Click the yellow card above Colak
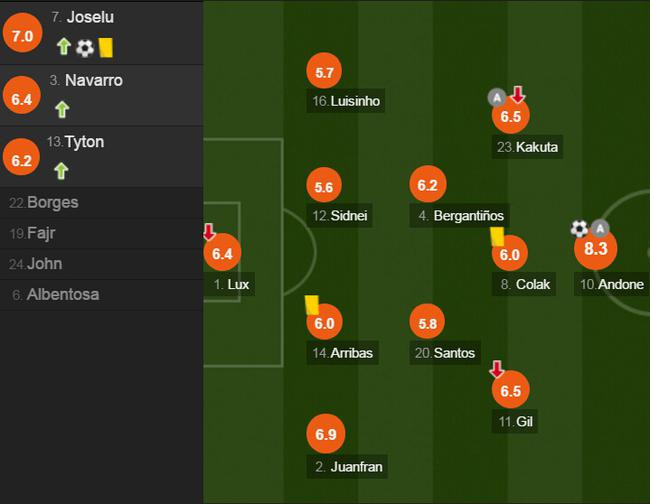The height and width of the screenshot is (504, 650). point(496,236)
